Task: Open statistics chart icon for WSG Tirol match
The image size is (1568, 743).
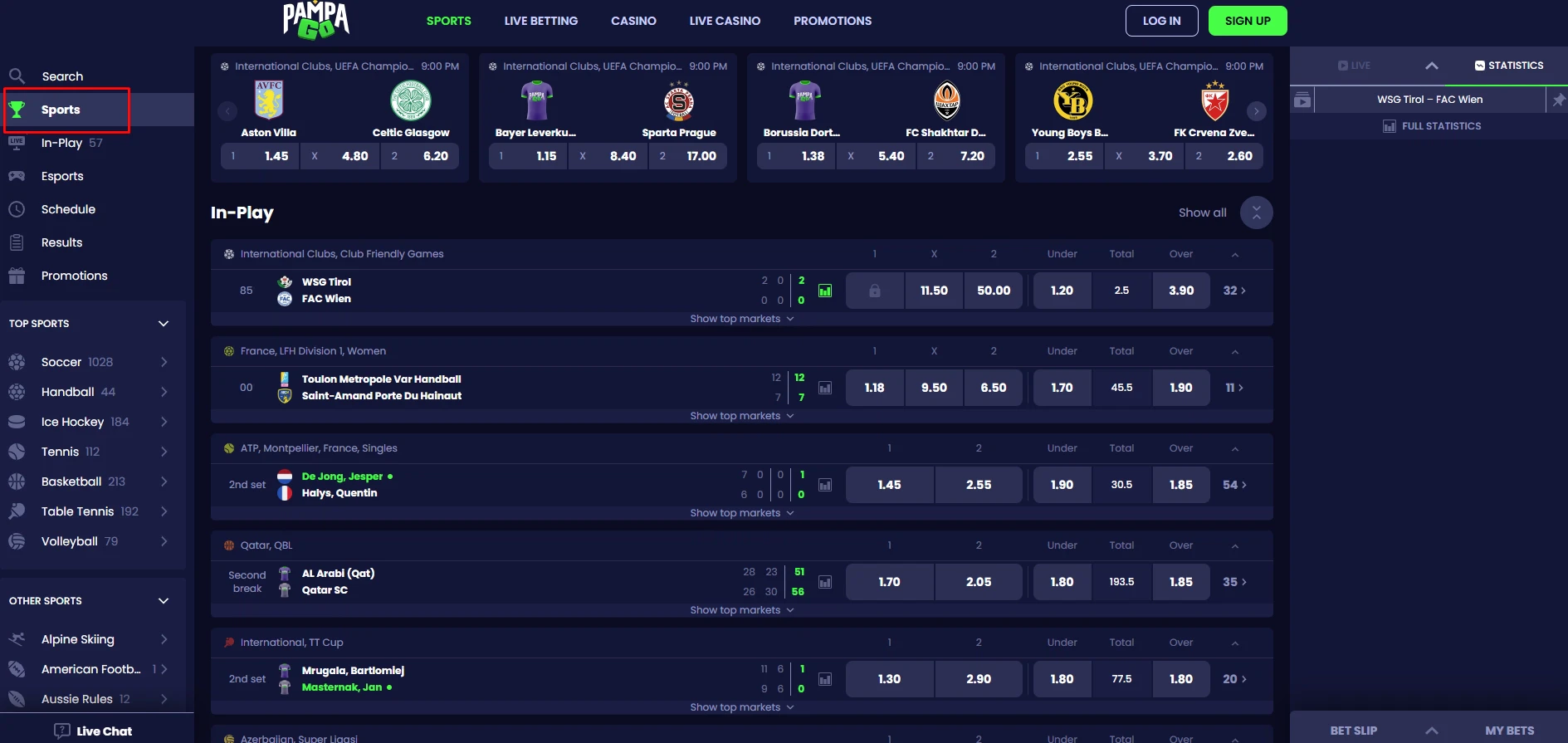Action: pyautogui.click(x=825, y=291)
